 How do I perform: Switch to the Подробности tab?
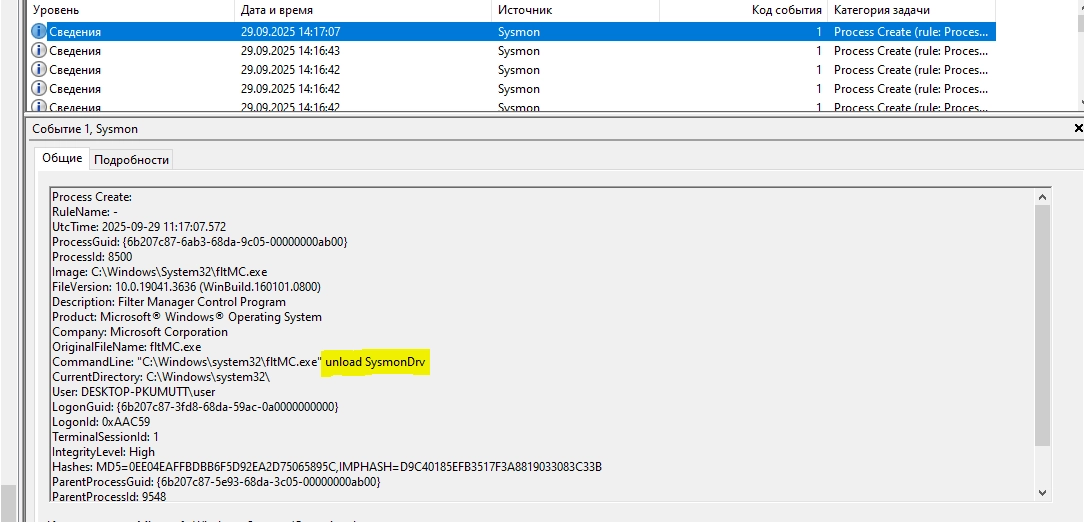point(131,160)
